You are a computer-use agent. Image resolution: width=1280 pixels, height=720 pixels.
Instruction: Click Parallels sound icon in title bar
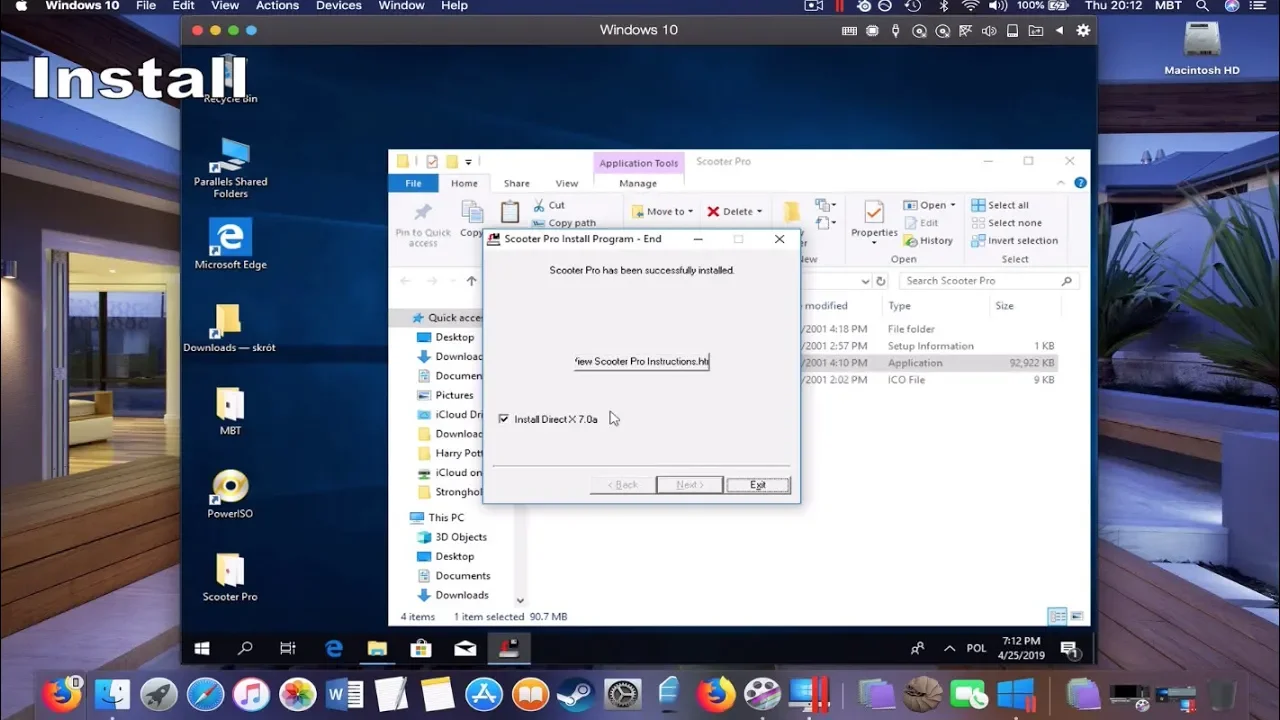[x=988, y=30]
